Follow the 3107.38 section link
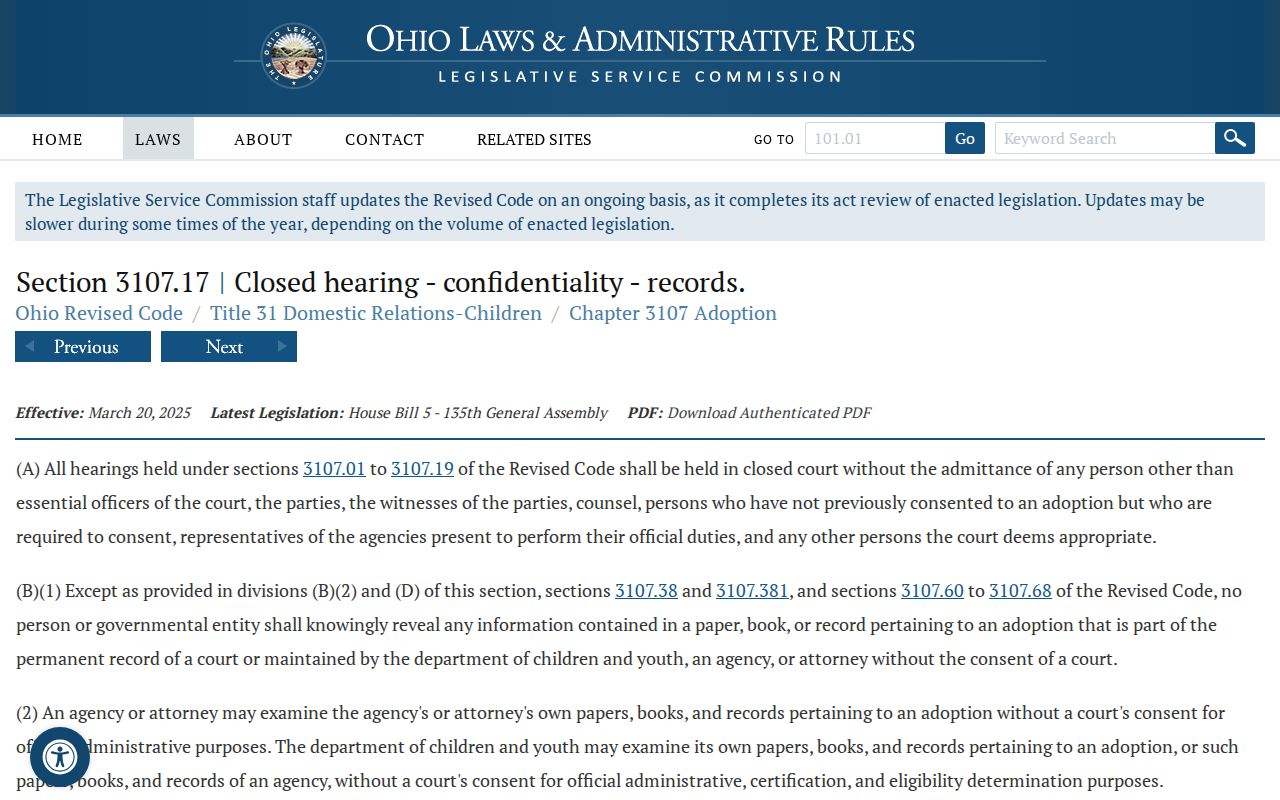The width and height of the screenshot is (1280, 800). click(646, 591)
